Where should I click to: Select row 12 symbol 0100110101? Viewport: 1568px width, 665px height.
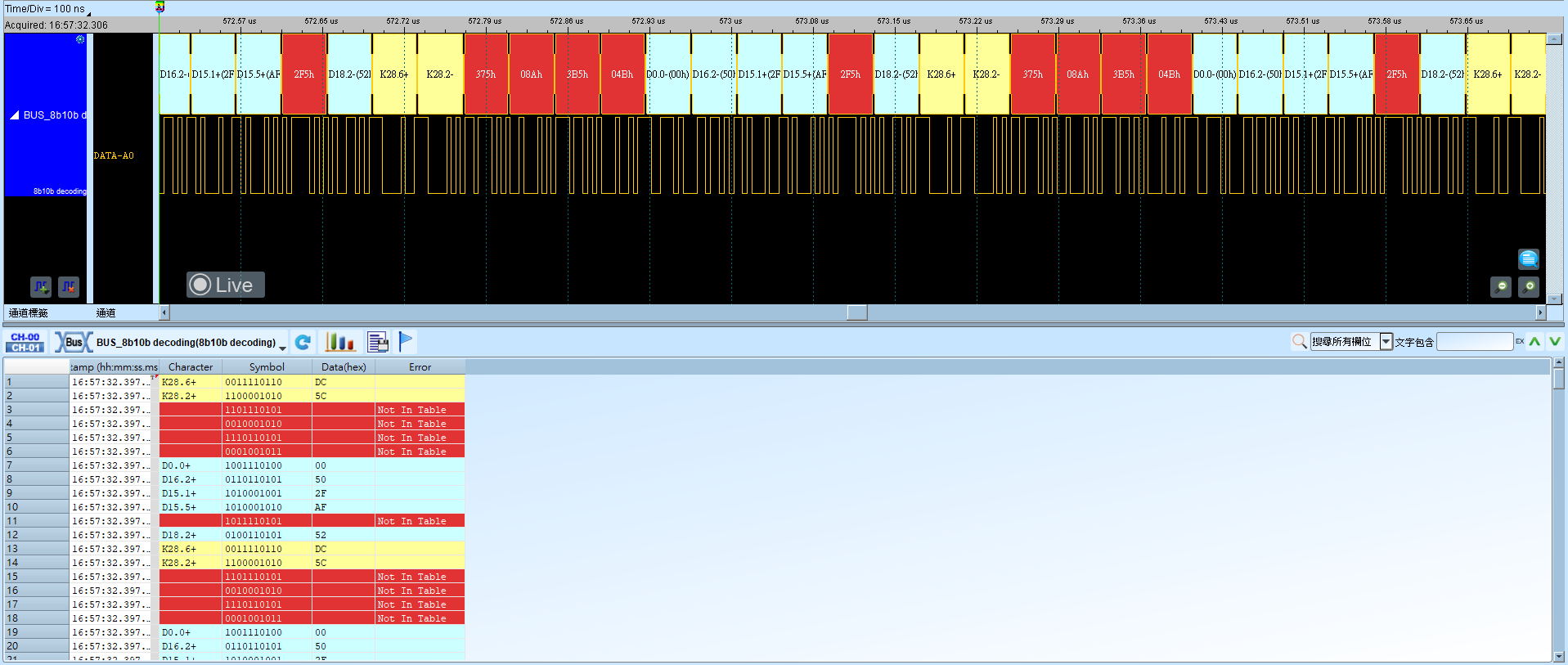pos(267,535)
